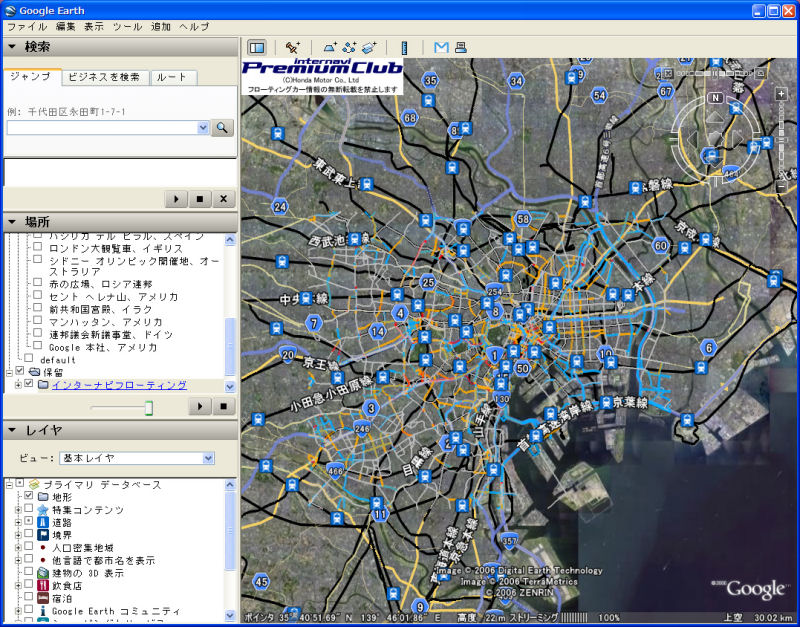Viewport: 800px width, 627px height.
Task: Click the search address input field
Action: (x=102, y=128)
